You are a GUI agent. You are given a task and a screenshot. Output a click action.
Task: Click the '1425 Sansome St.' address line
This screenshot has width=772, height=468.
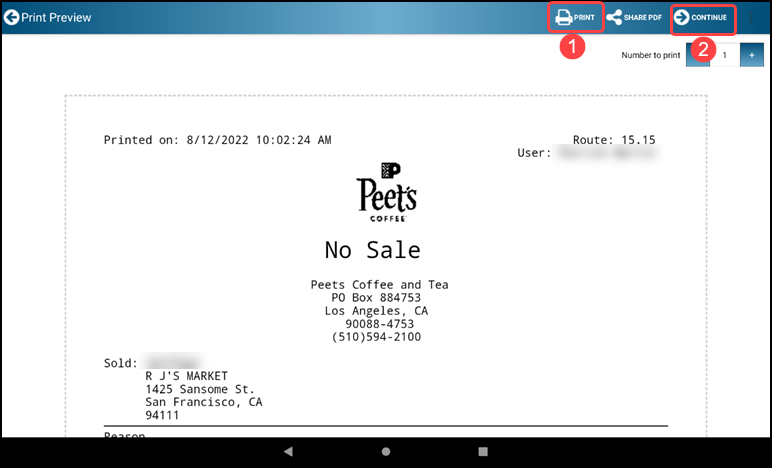(x=200, y=389)
